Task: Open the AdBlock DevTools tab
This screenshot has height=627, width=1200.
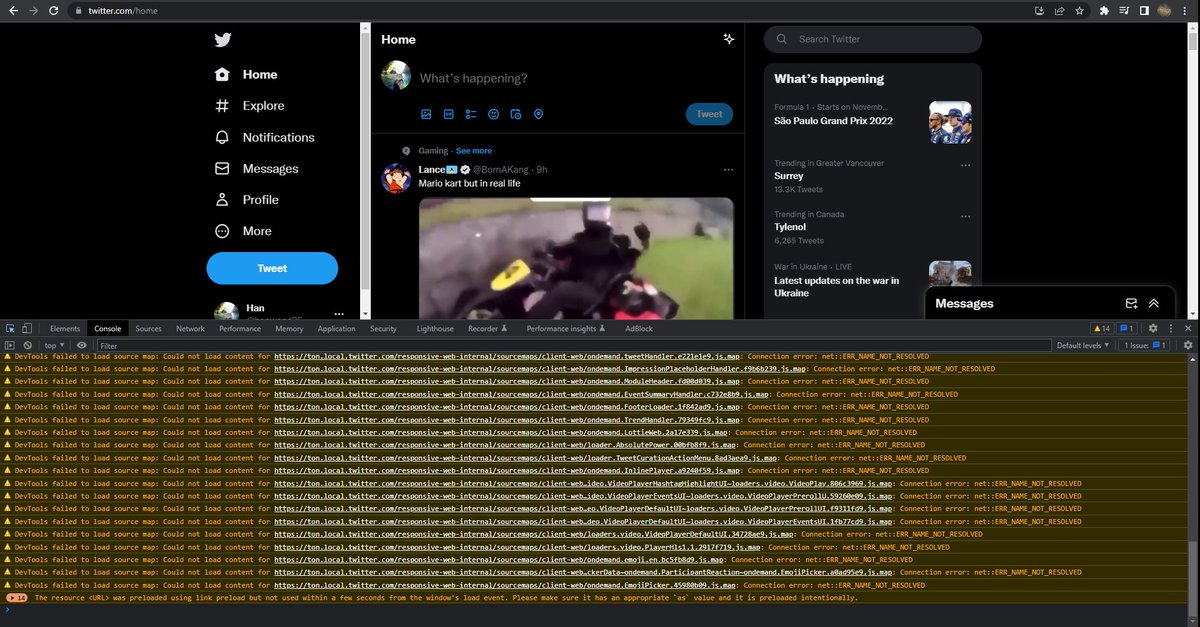Action: (639, 328)
